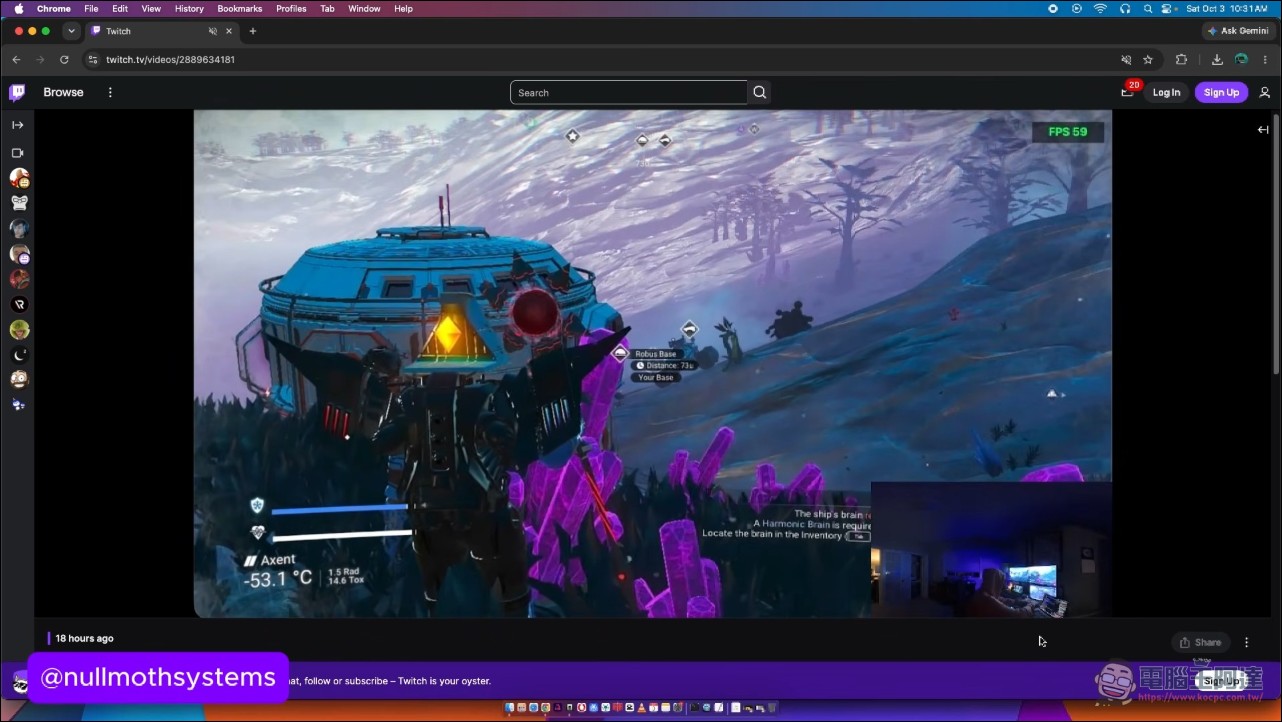This screenshot has width=1282, height=722.
Task: Open the View menu
Action: point(151,8)
